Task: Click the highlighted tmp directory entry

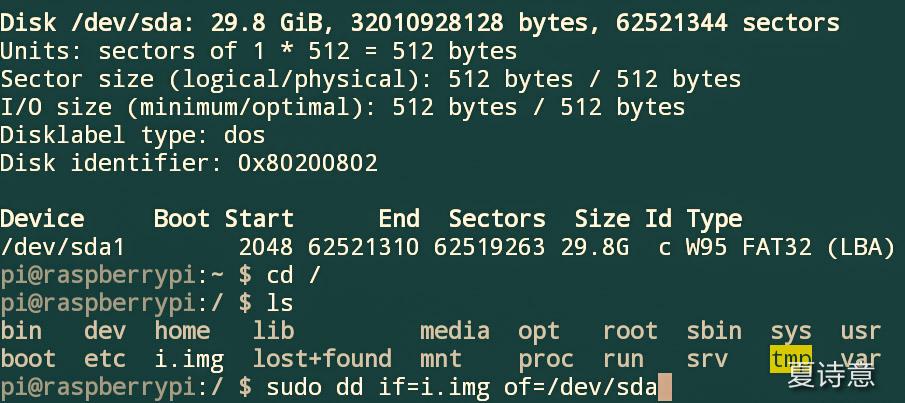Action: click(791, 359)
